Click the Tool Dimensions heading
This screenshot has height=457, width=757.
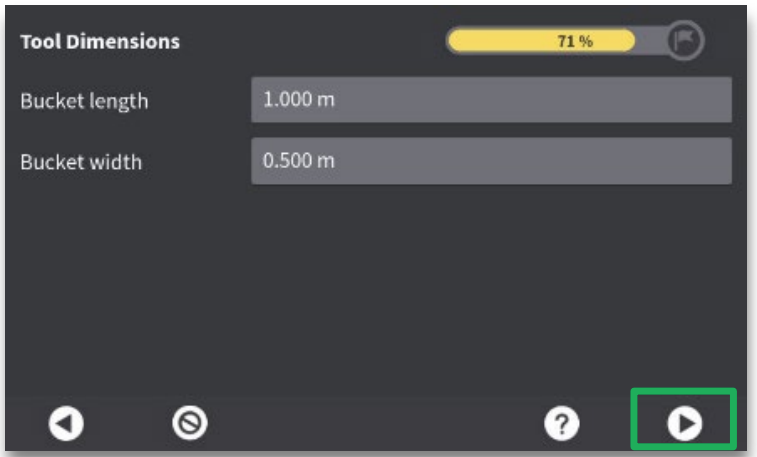point(100,42)
